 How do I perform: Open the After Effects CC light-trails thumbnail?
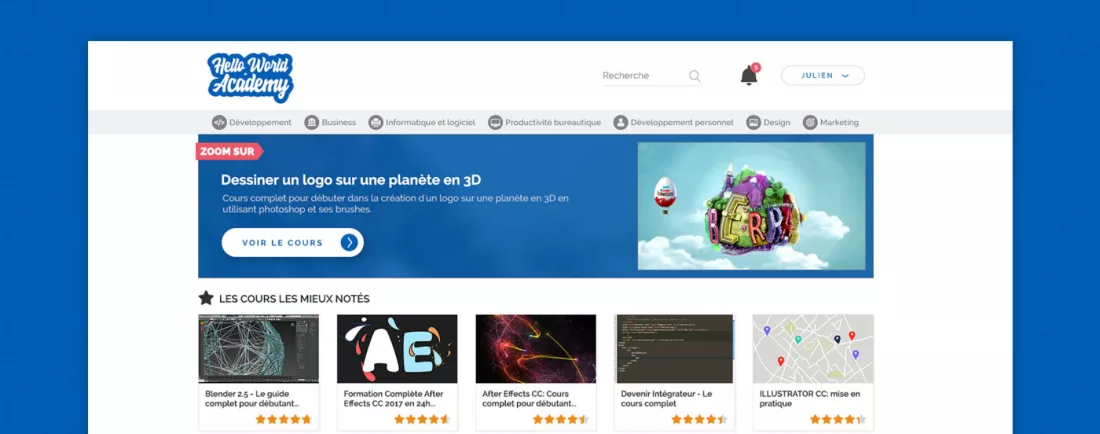pyautogui.click(x=536, y=348)
